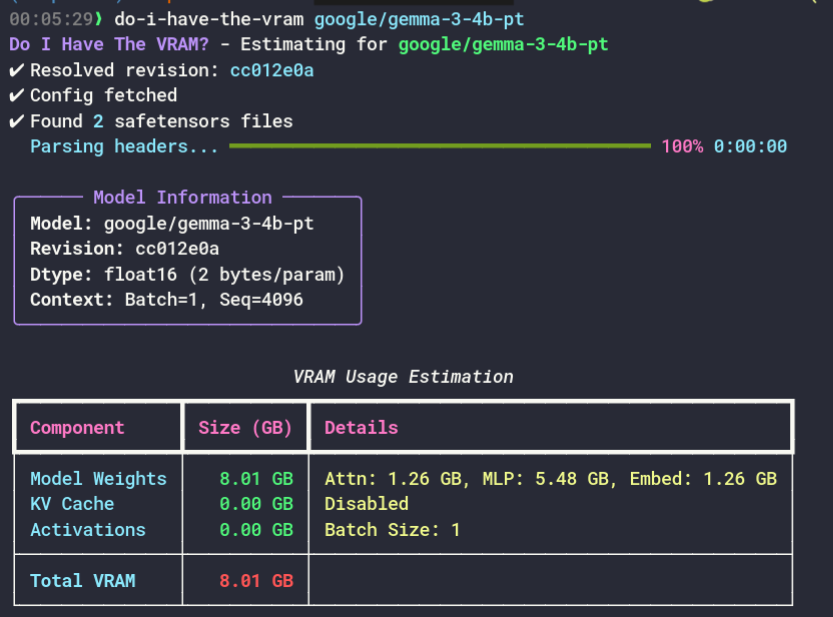Click resolved revision hash cc012e0a in checklist
Screen dimensions: 833x617
point(271,70)
